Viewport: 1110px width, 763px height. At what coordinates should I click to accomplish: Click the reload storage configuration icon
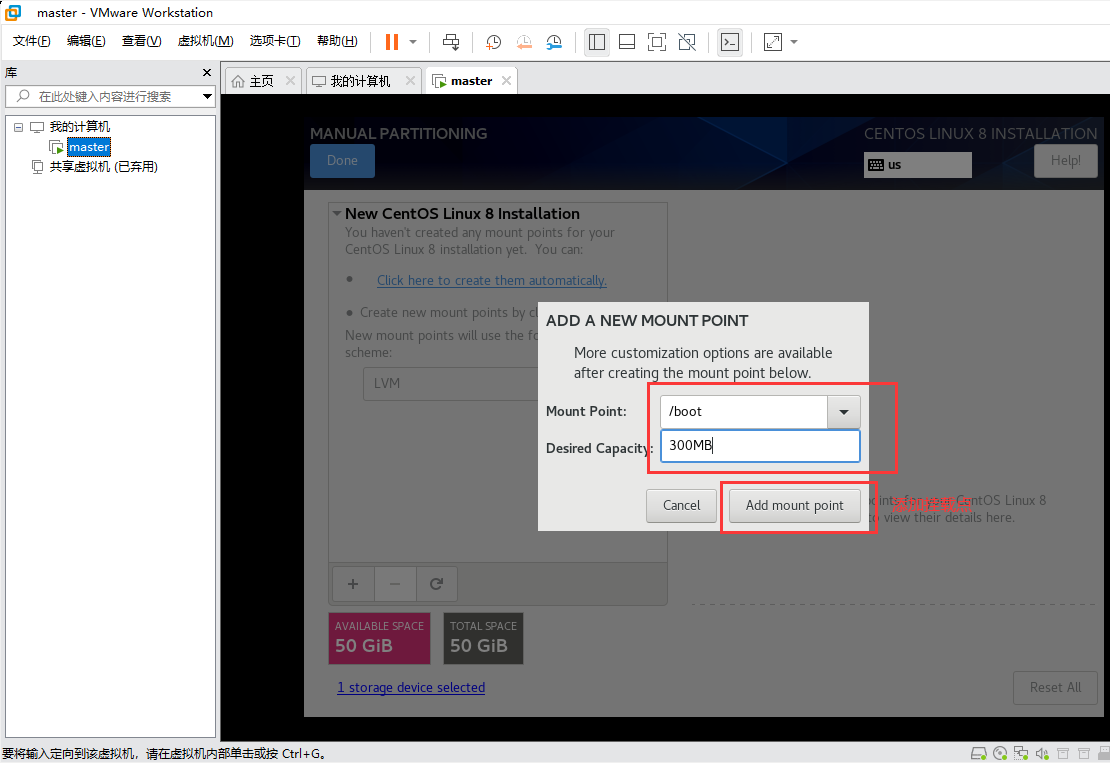tap(436, 584)
